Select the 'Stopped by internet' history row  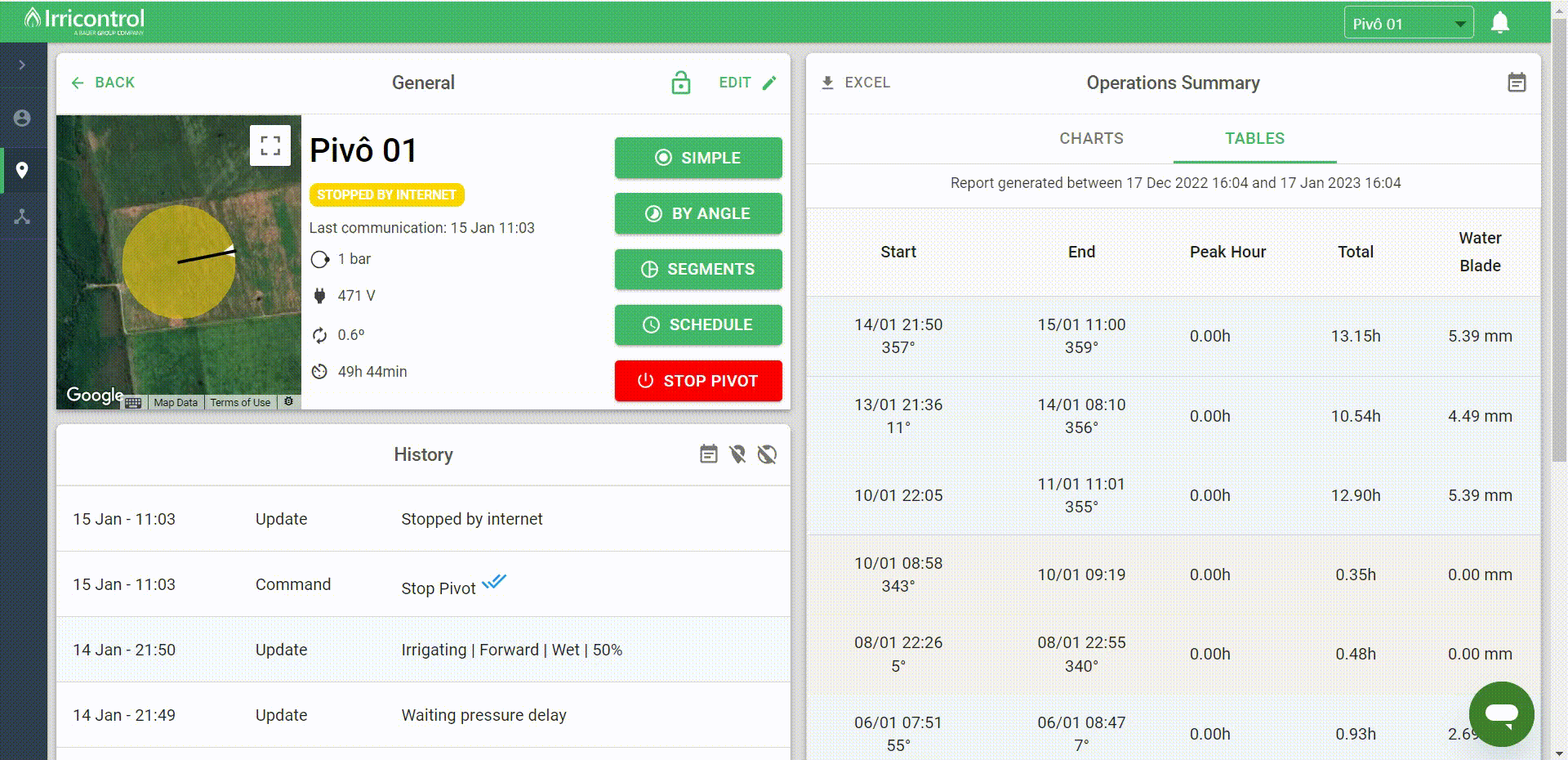(x=423, y=519)
